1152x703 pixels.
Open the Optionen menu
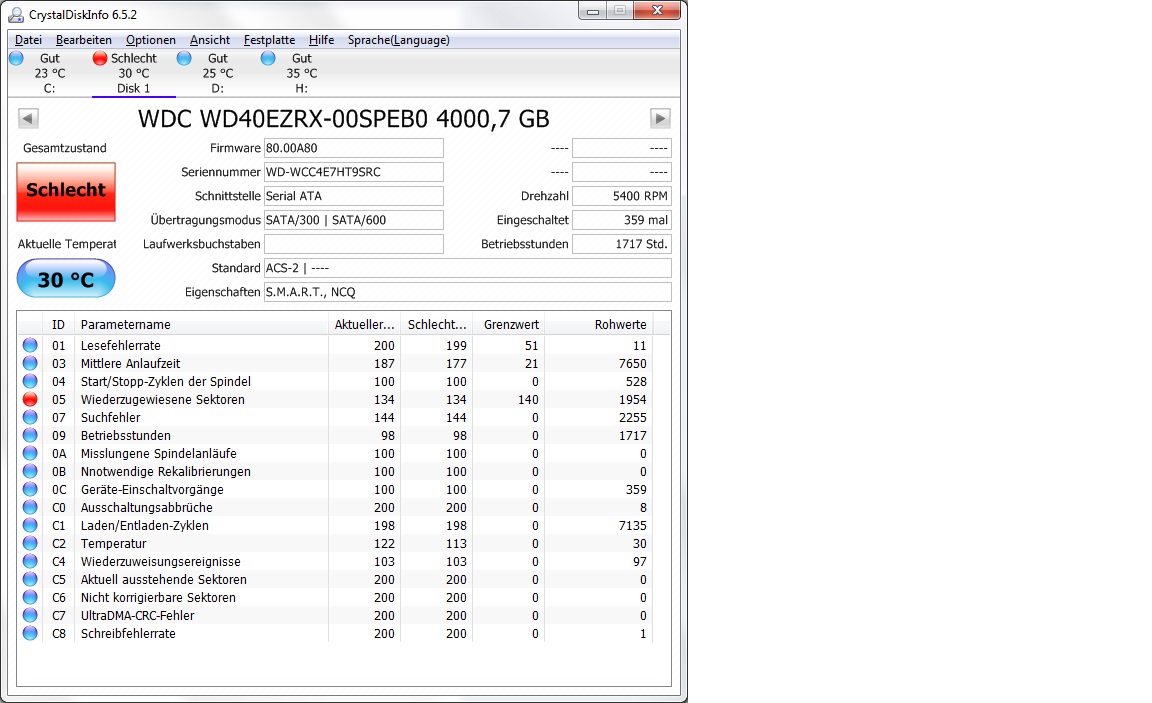coord(151,40)
